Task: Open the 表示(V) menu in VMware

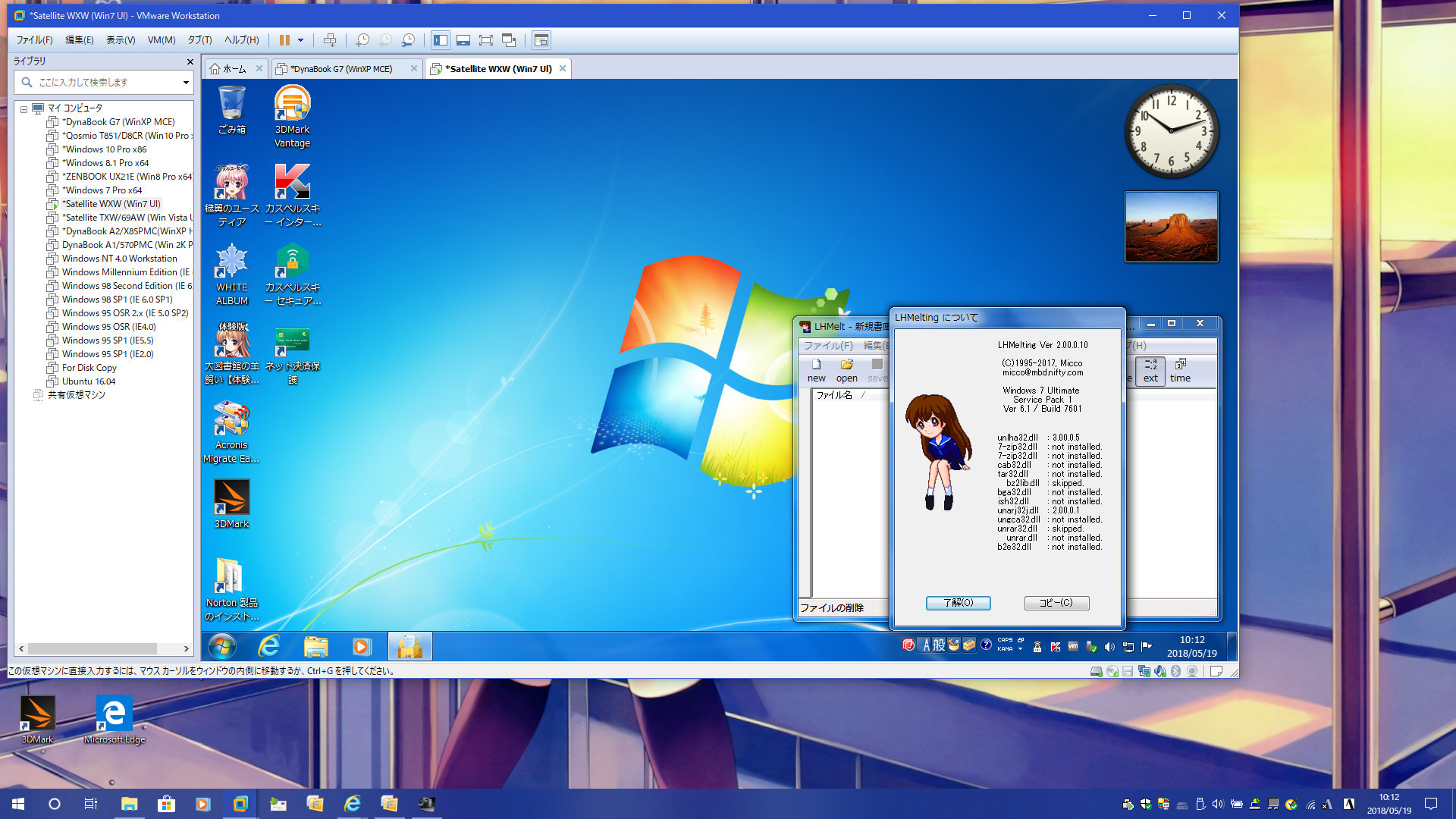Action: (x=121, y=40)
